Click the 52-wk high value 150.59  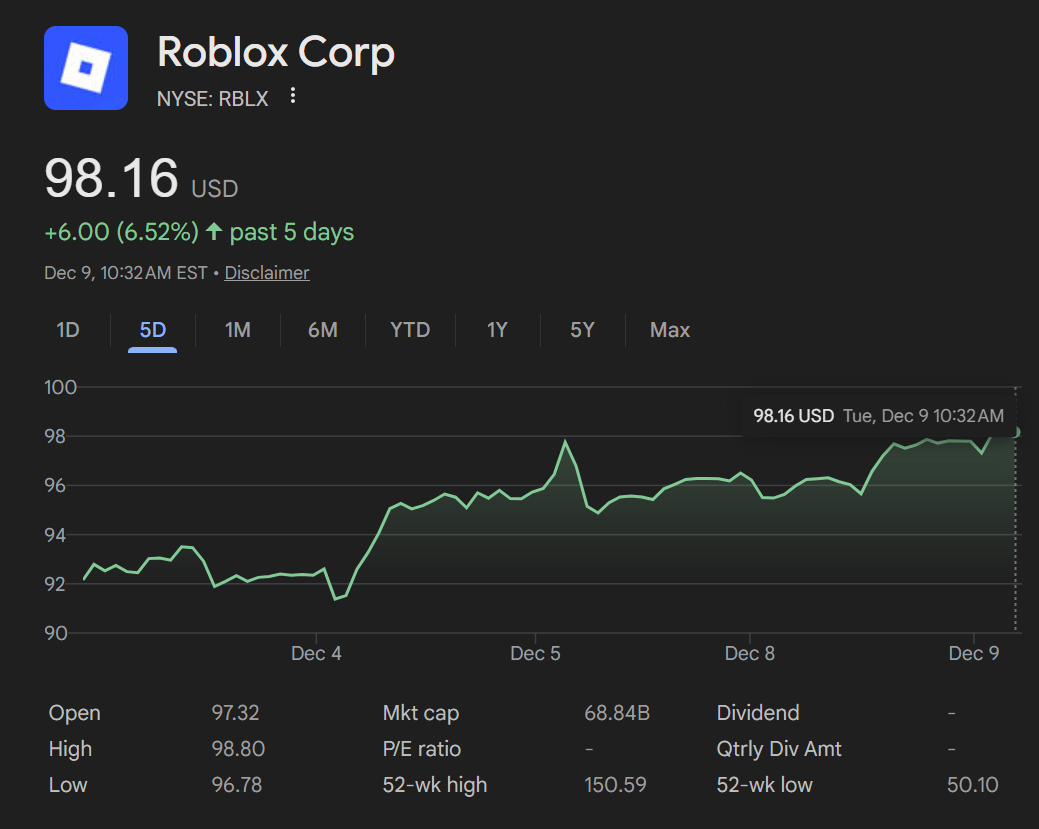pyautogui.click(x=615, y=785)
